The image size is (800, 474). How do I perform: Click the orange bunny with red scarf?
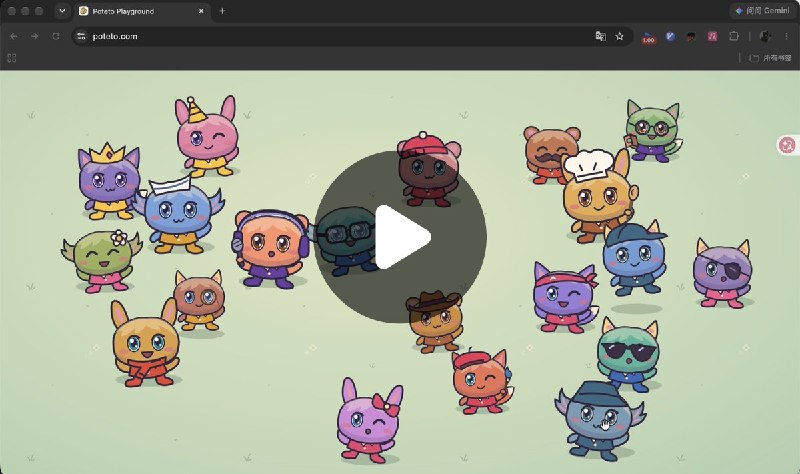[x=145, y=343]
